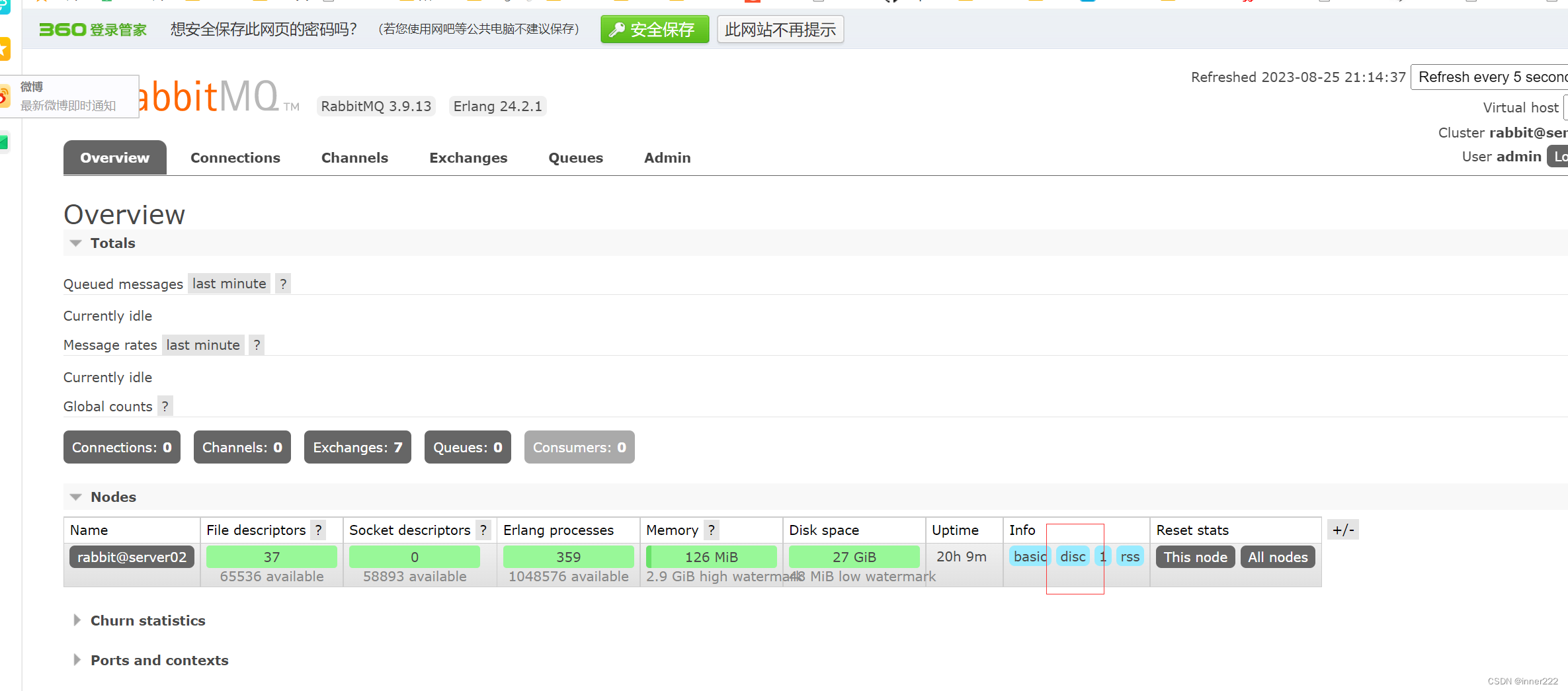
Task: Click the Channels: 0 count button
Action: tap(242, 448)
